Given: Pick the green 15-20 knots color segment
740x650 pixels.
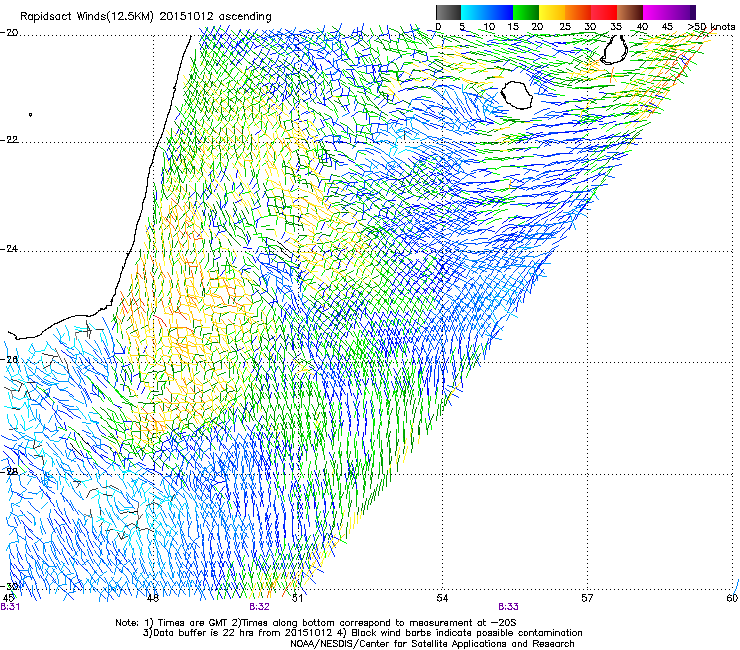Looking at the screenshot, I should click(526, 12).
